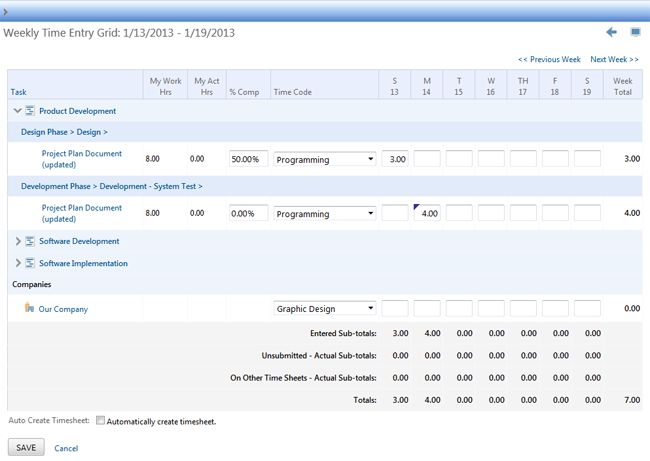Open Project Plan Document under Design Phase
The height and width of the screenshot is (461, 650).
coord(82,159)
